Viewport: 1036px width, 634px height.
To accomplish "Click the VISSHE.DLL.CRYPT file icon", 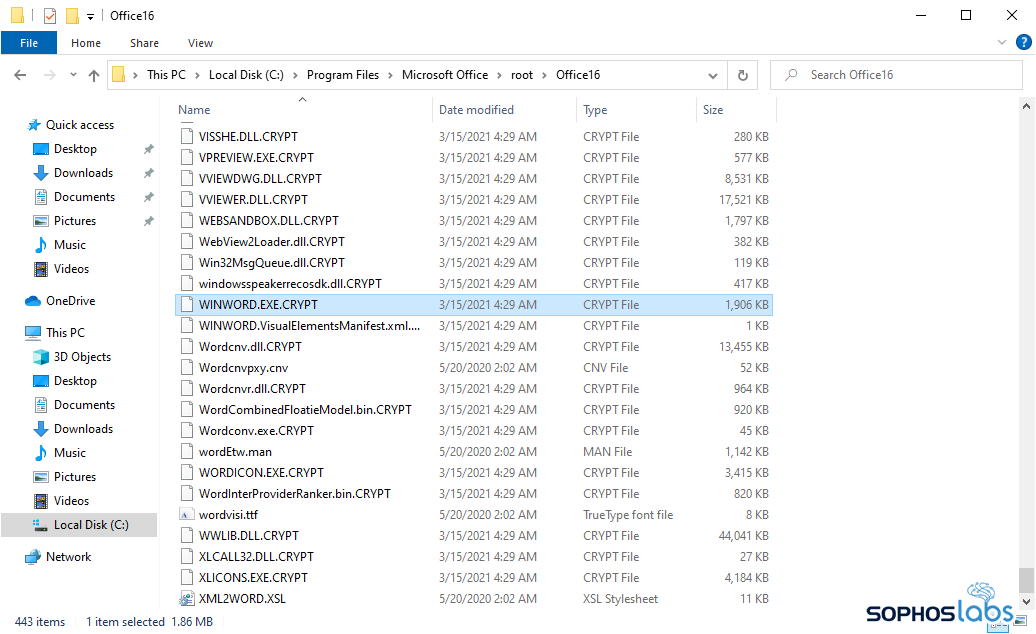I will [x=187, y=136].
